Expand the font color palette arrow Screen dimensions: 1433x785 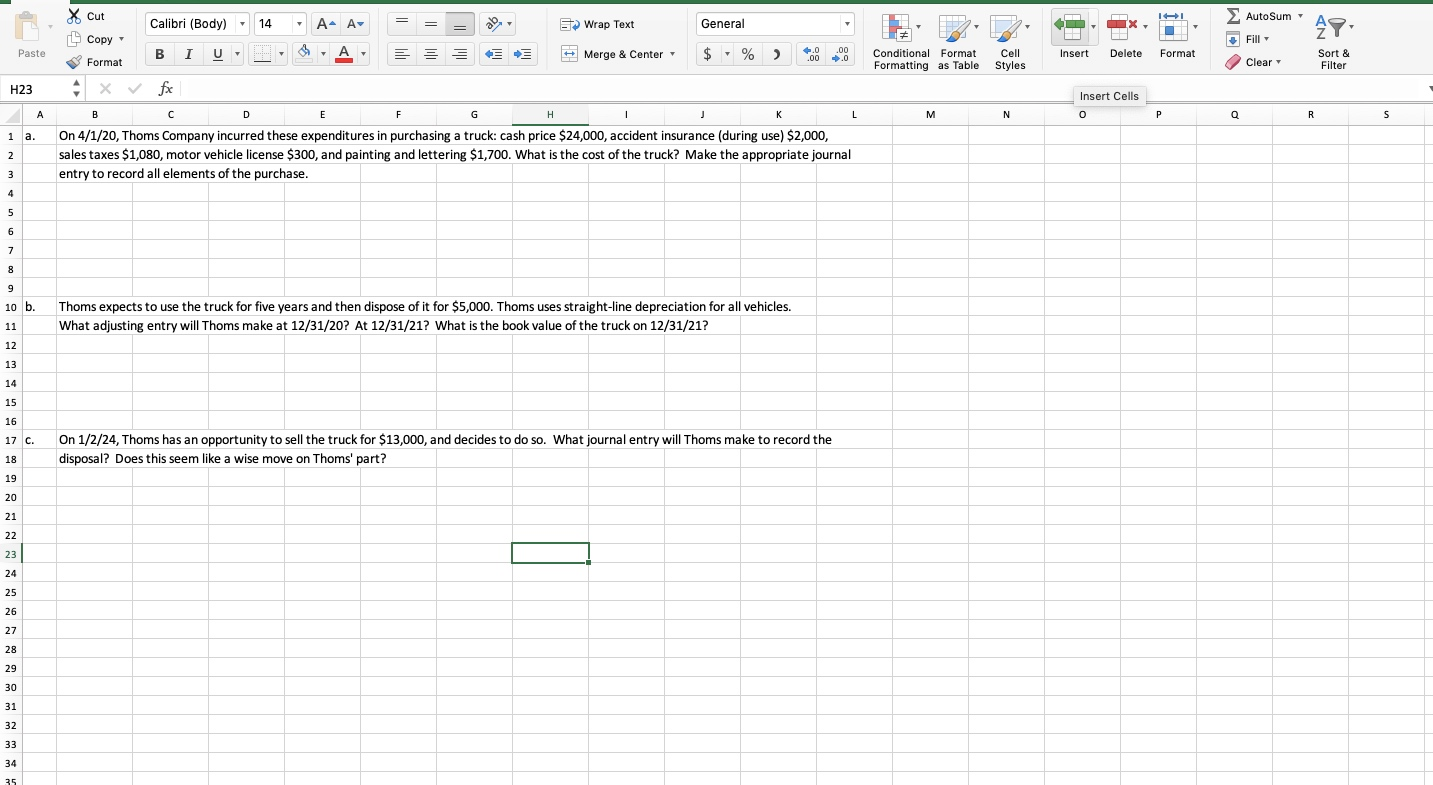pos(363,54)
